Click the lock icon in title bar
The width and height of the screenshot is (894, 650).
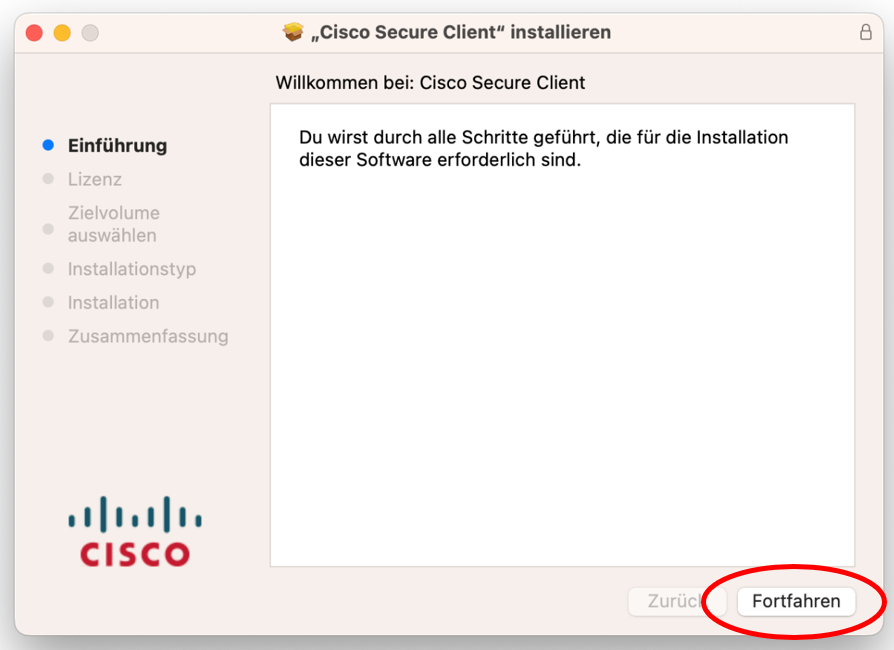(865, 32)
